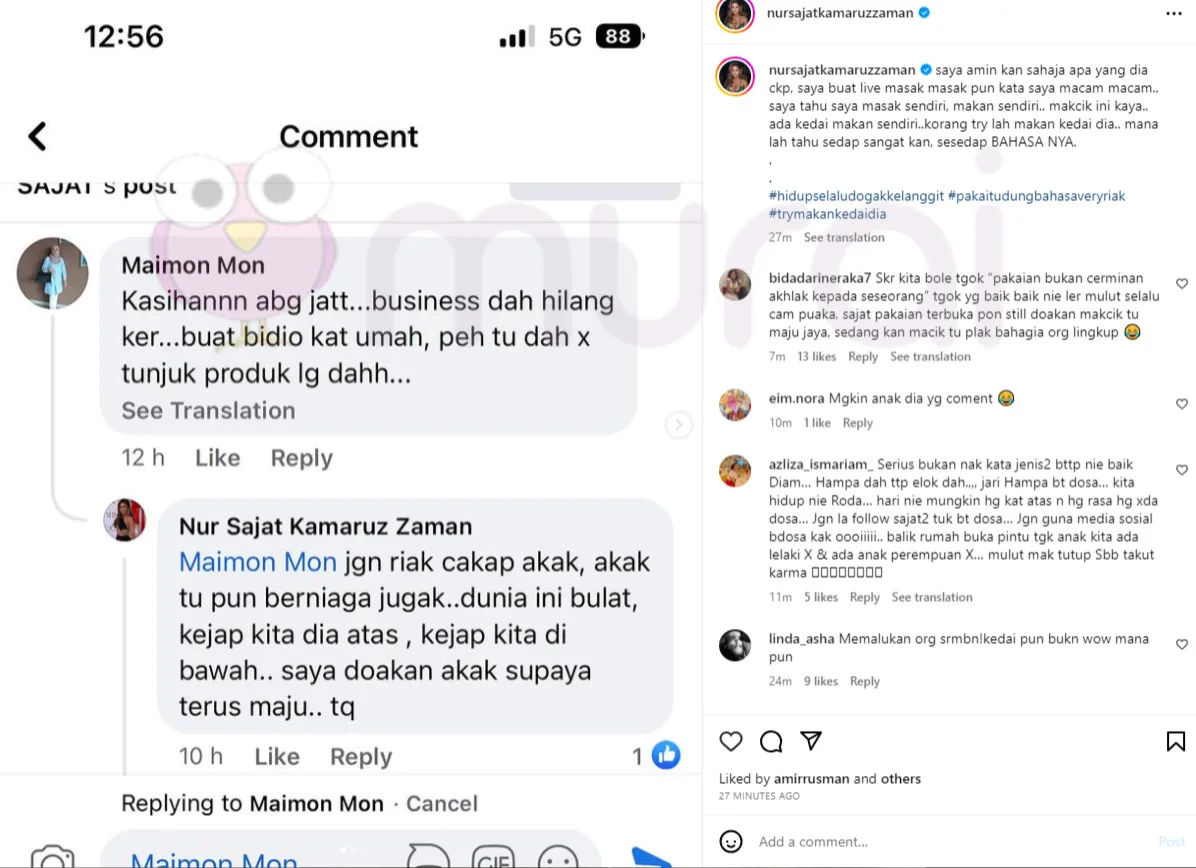Viewport: 1196px width, 868px height.
Task: Open nursajatkamaruzzaman profile picture in header
Action: click(x=735, y=14)
